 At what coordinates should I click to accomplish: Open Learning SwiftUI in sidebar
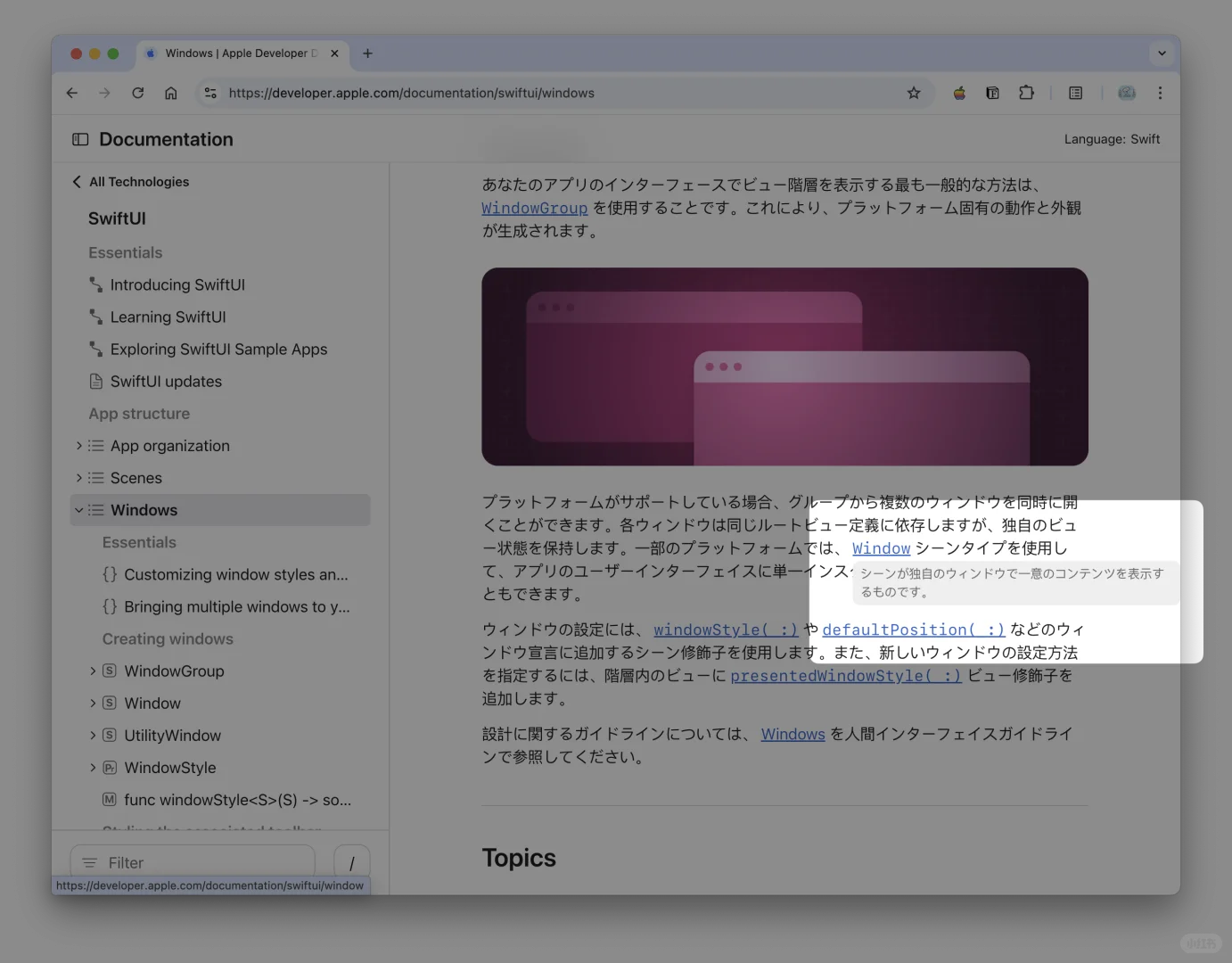(168, 317)
